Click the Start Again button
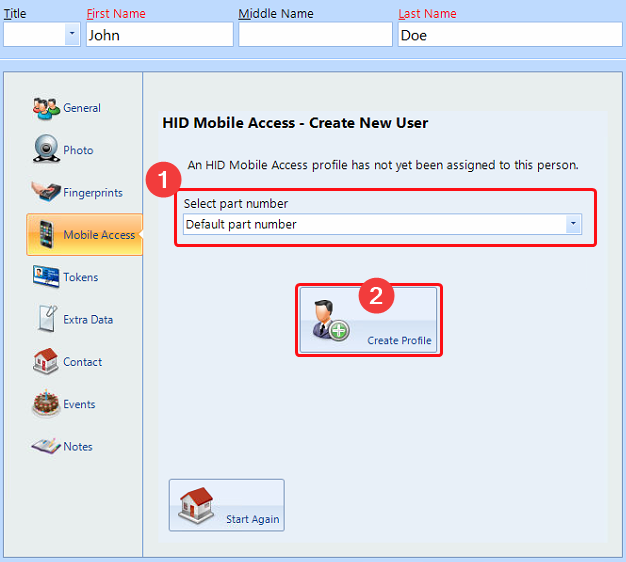 point(227,505)
